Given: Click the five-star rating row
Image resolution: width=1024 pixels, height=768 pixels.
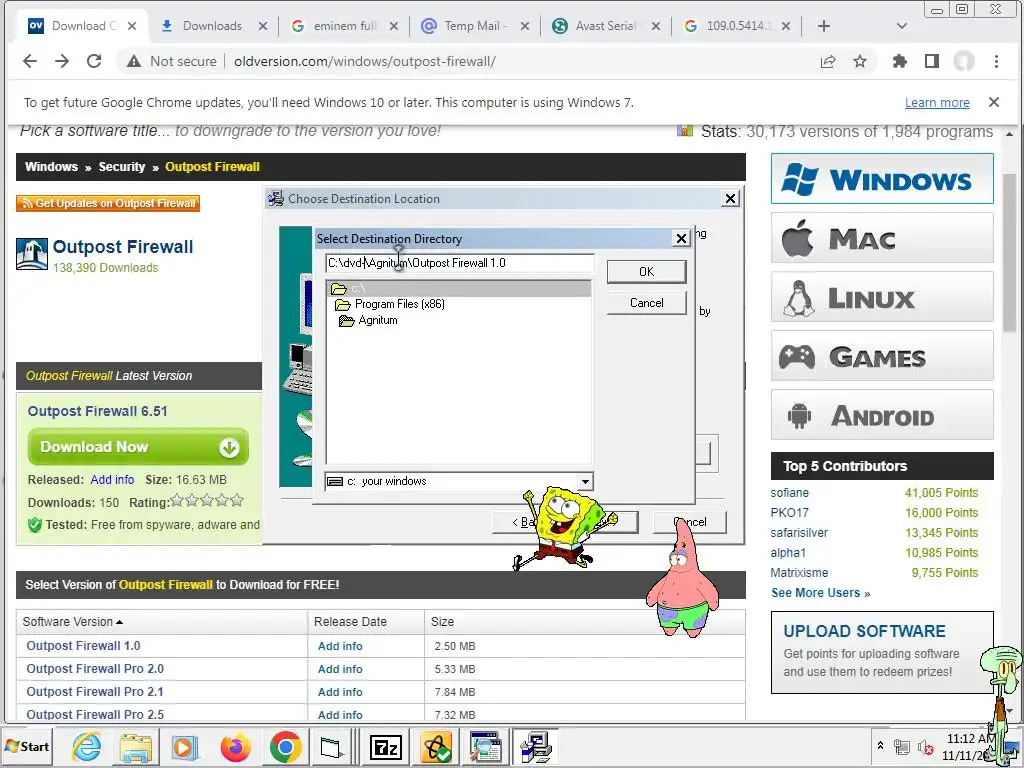Looking at the screenshot, I should tap(206, 501).
